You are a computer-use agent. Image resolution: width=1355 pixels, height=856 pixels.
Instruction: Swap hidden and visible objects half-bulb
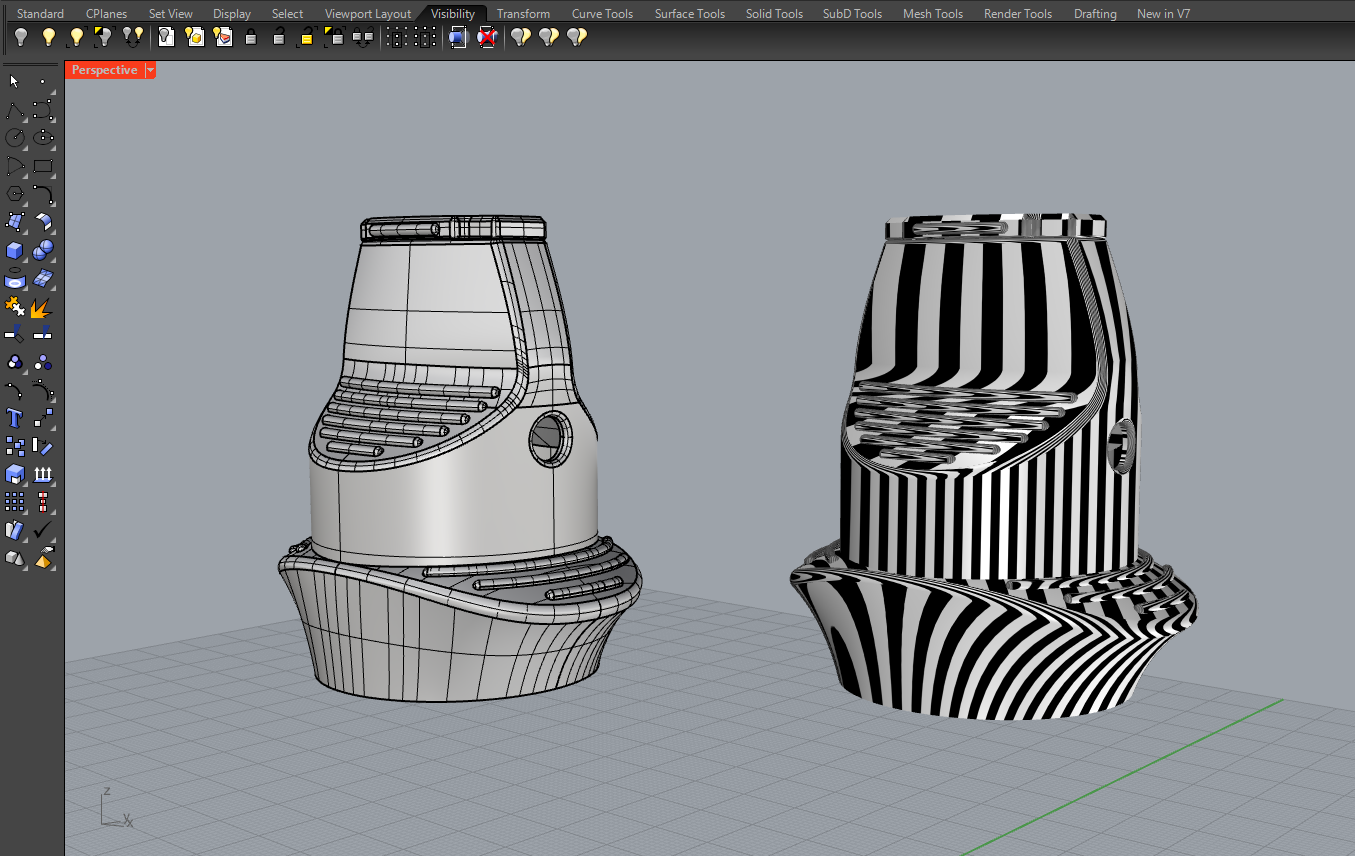pyautogui.click(x=103, y=38)
